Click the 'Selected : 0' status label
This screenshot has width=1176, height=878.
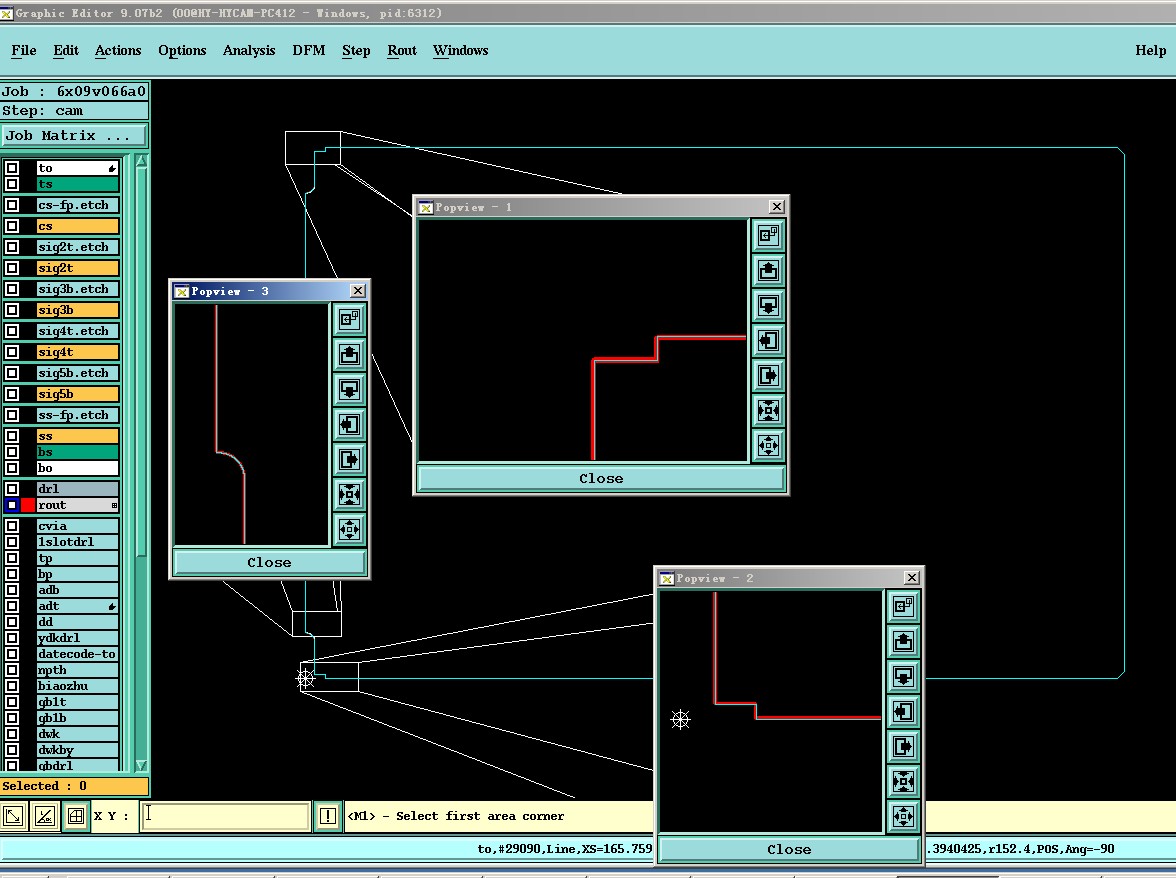click(x=74, y=786)
